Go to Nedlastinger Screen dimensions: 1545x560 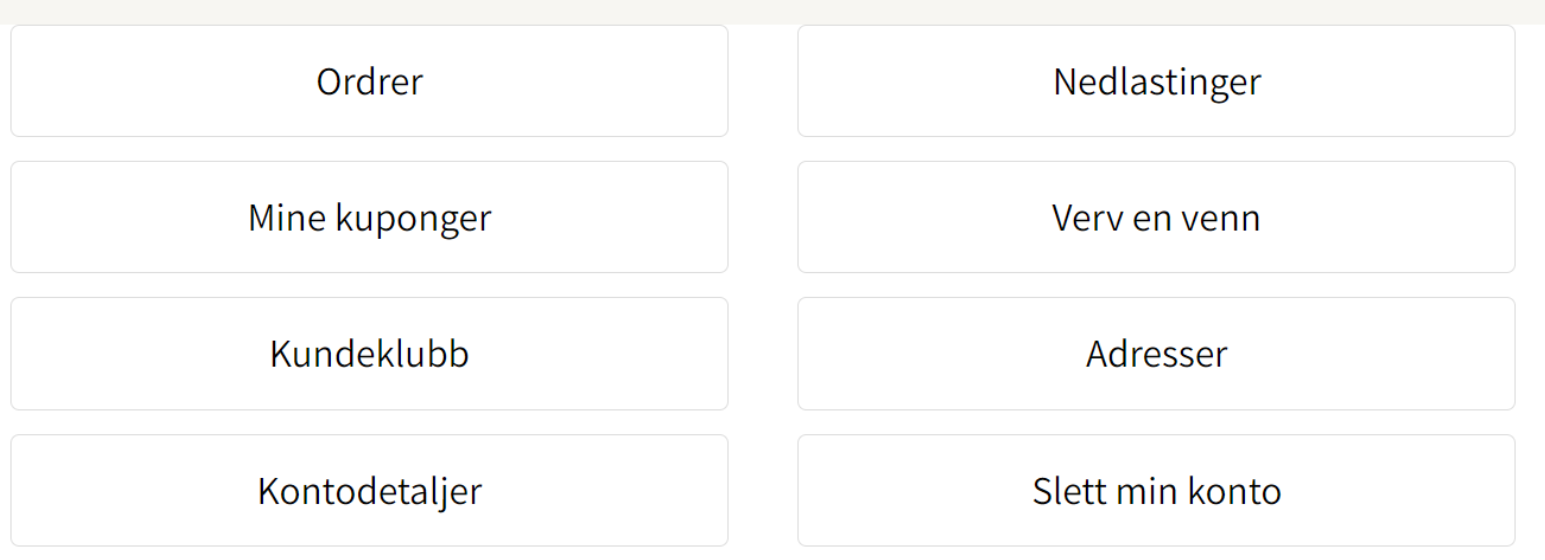click(x=1156, y=82)
